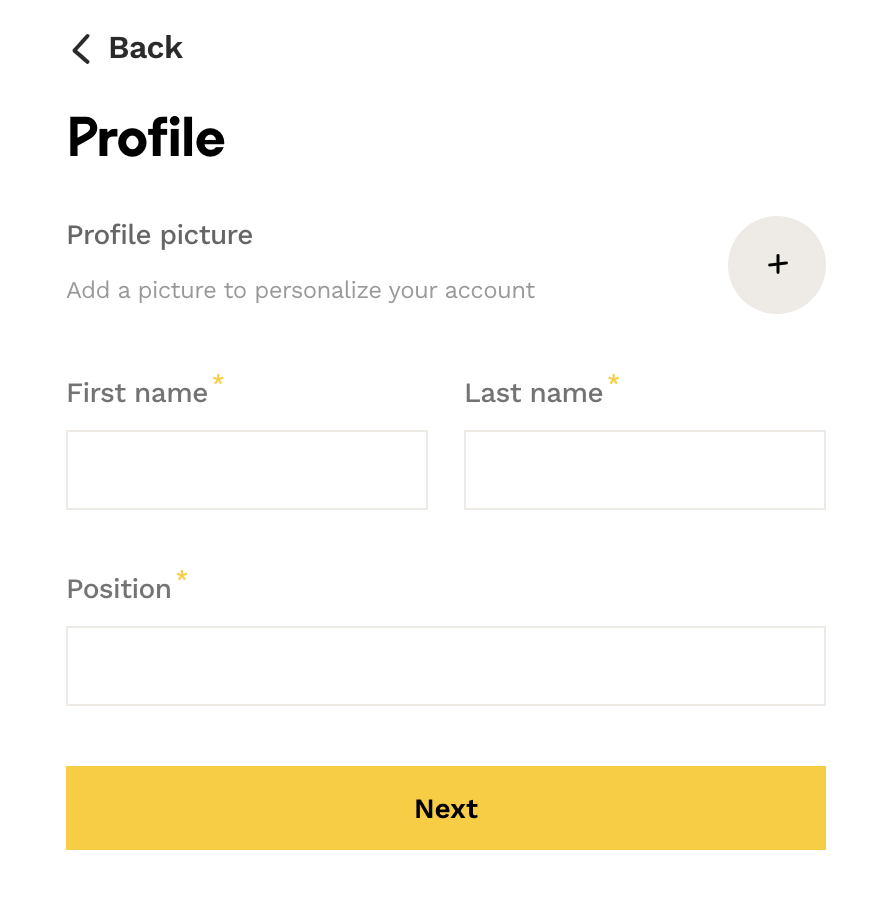The image size is (872, 902).
Task: Focus the Last name text field
Action: click(x=645, y=470)
